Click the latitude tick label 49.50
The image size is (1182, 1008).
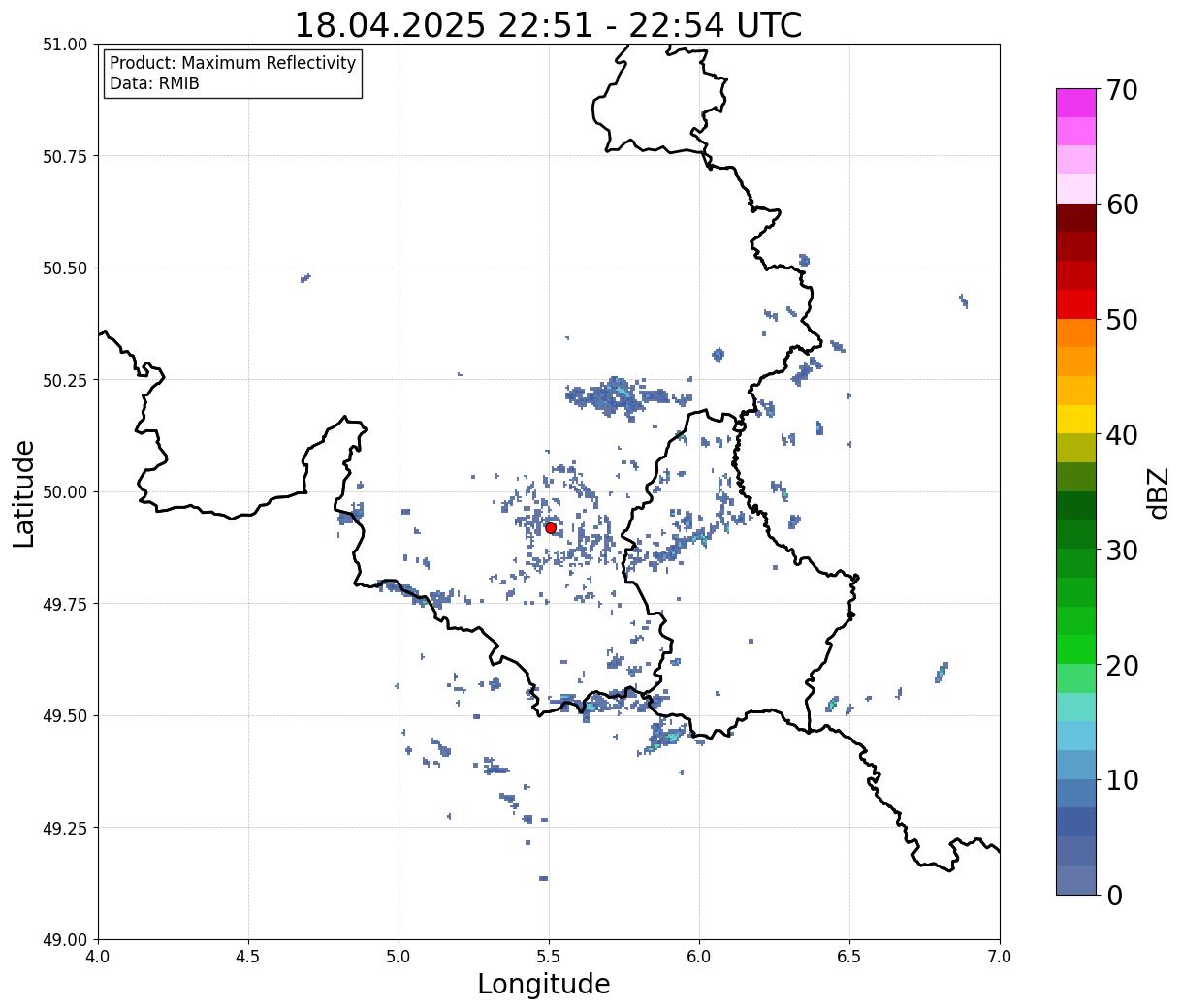[65, 716]
